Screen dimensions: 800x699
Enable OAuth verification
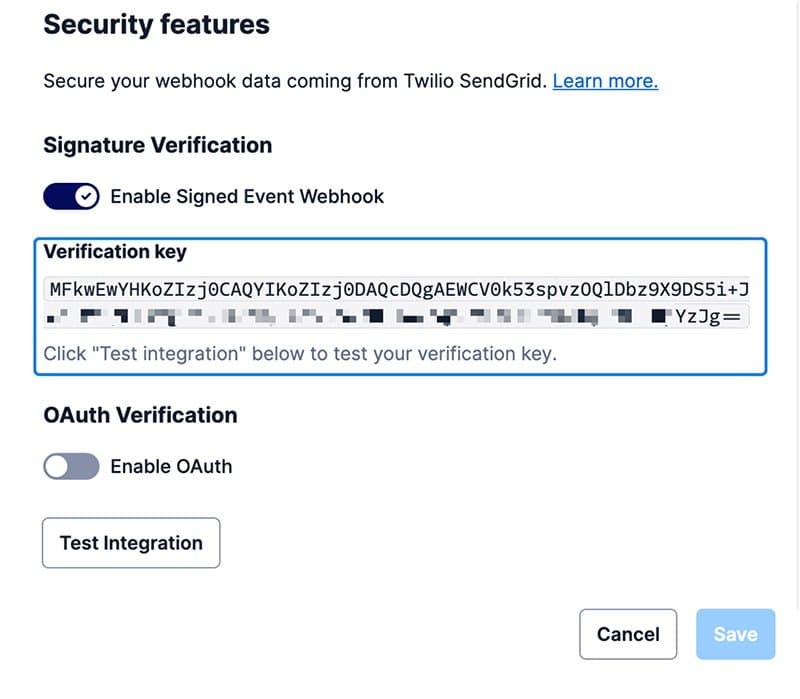(70, 466)
